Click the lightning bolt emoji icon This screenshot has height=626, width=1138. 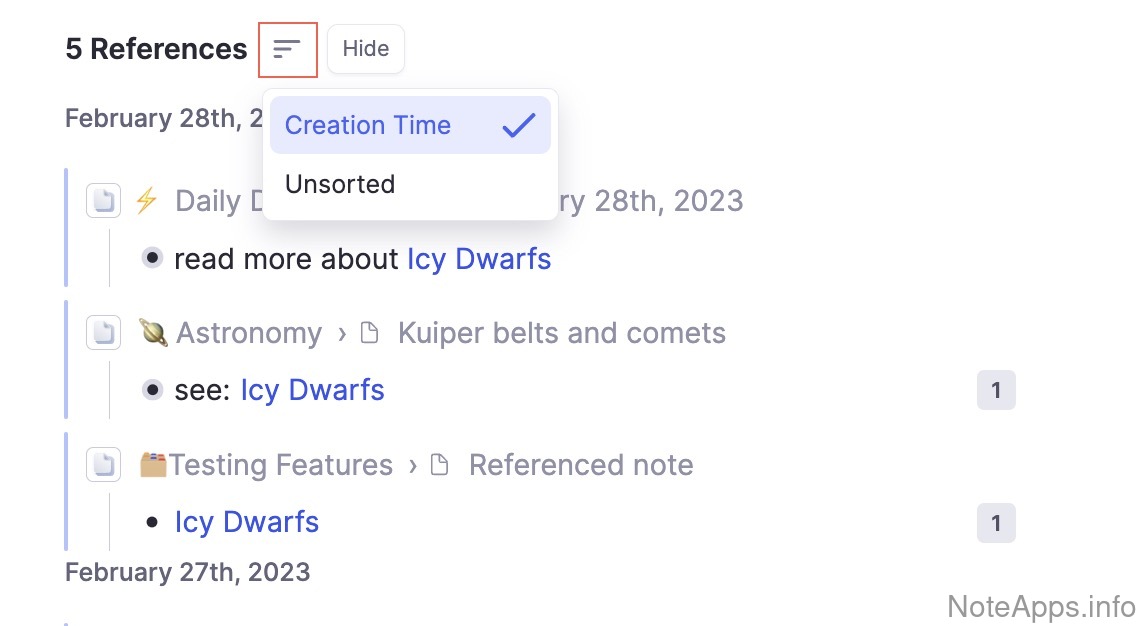[x=146, y=201]
